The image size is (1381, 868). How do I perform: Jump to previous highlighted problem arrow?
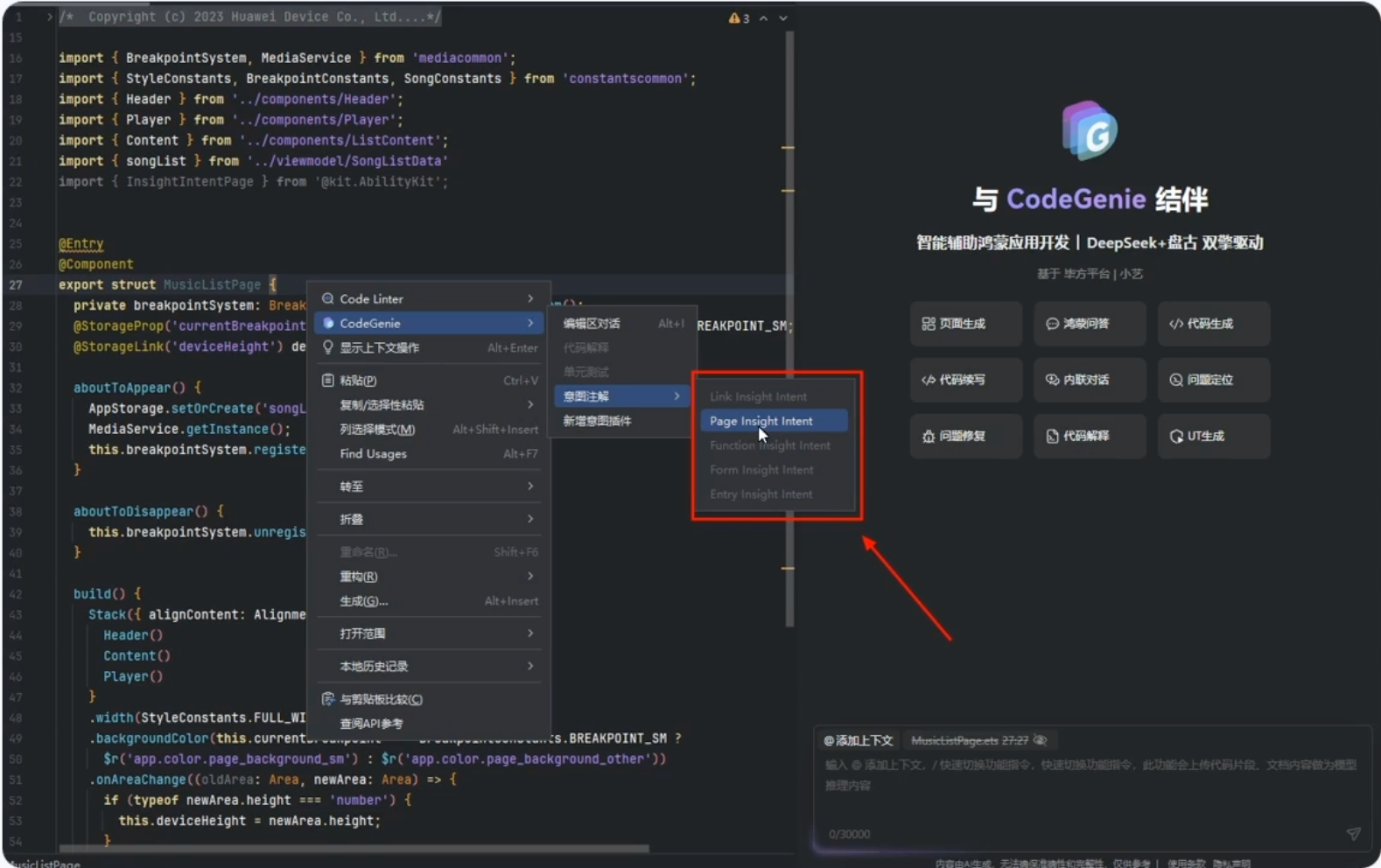point(764,17)
